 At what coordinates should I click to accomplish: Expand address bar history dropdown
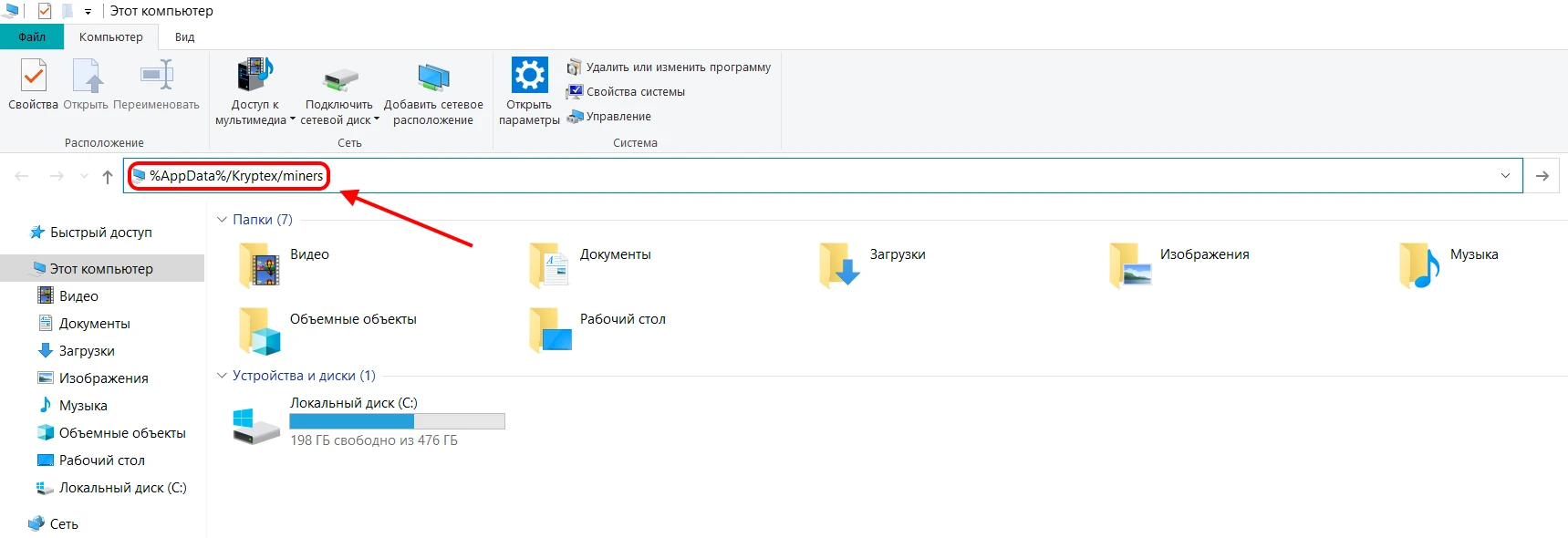pyautogui.click(x=1505, y=176)
